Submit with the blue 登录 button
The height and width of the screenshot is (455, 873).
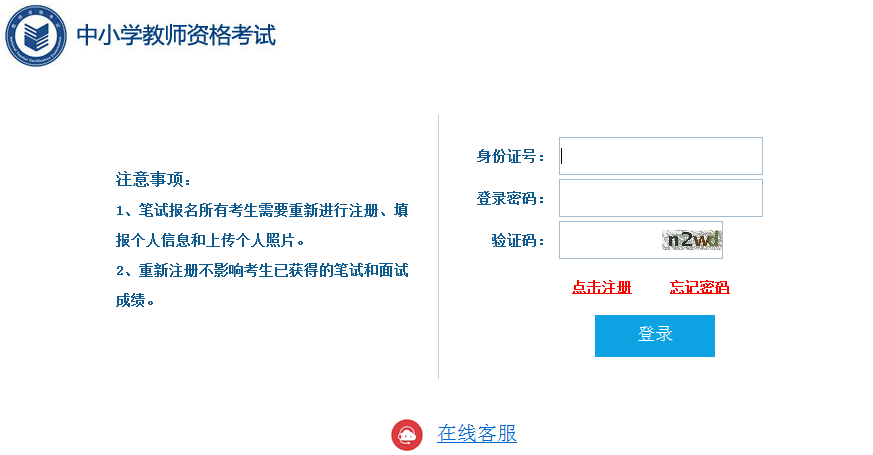655,336
